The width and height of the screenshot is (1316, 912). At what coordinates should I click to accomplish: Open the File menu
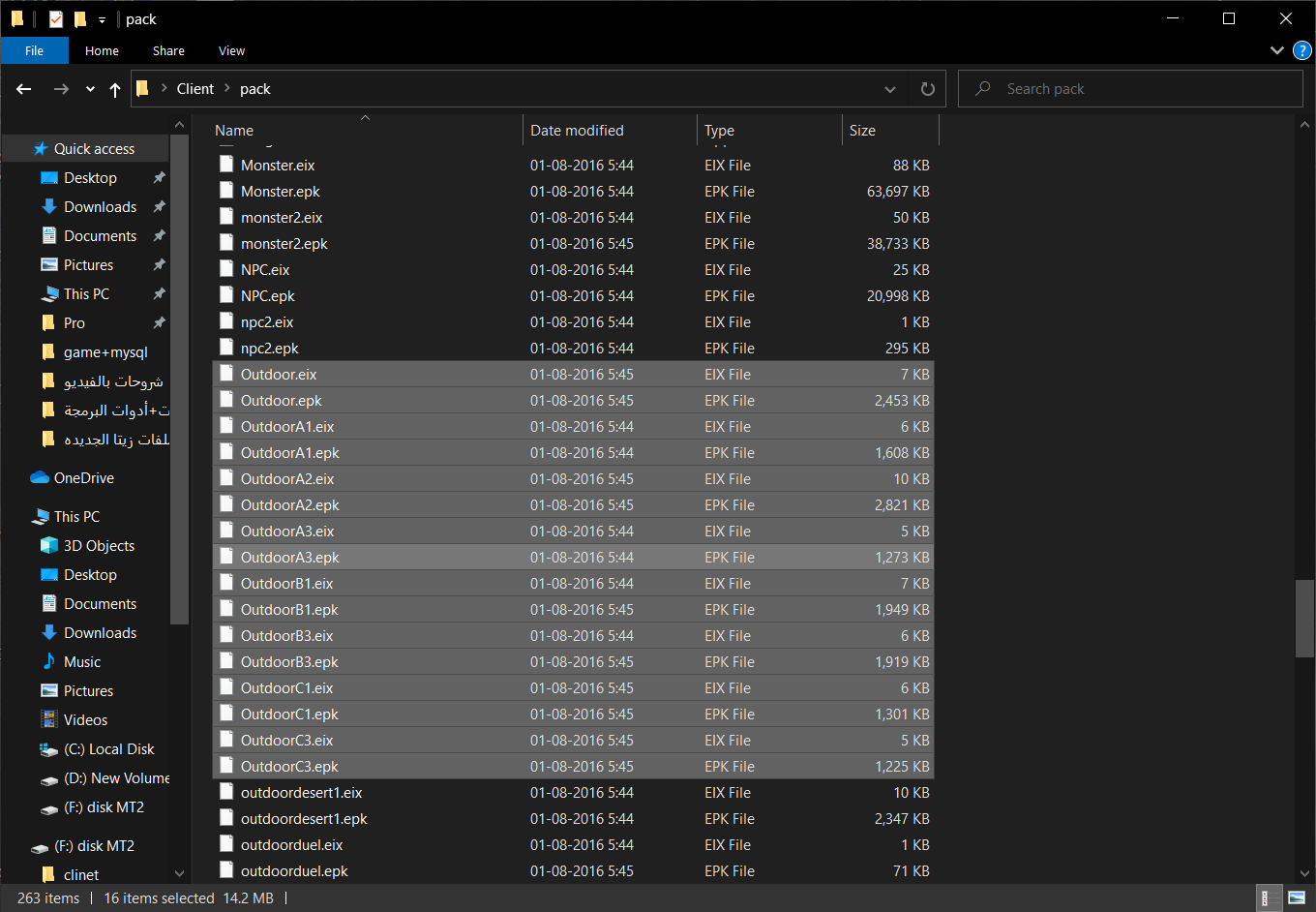[34, 50]
